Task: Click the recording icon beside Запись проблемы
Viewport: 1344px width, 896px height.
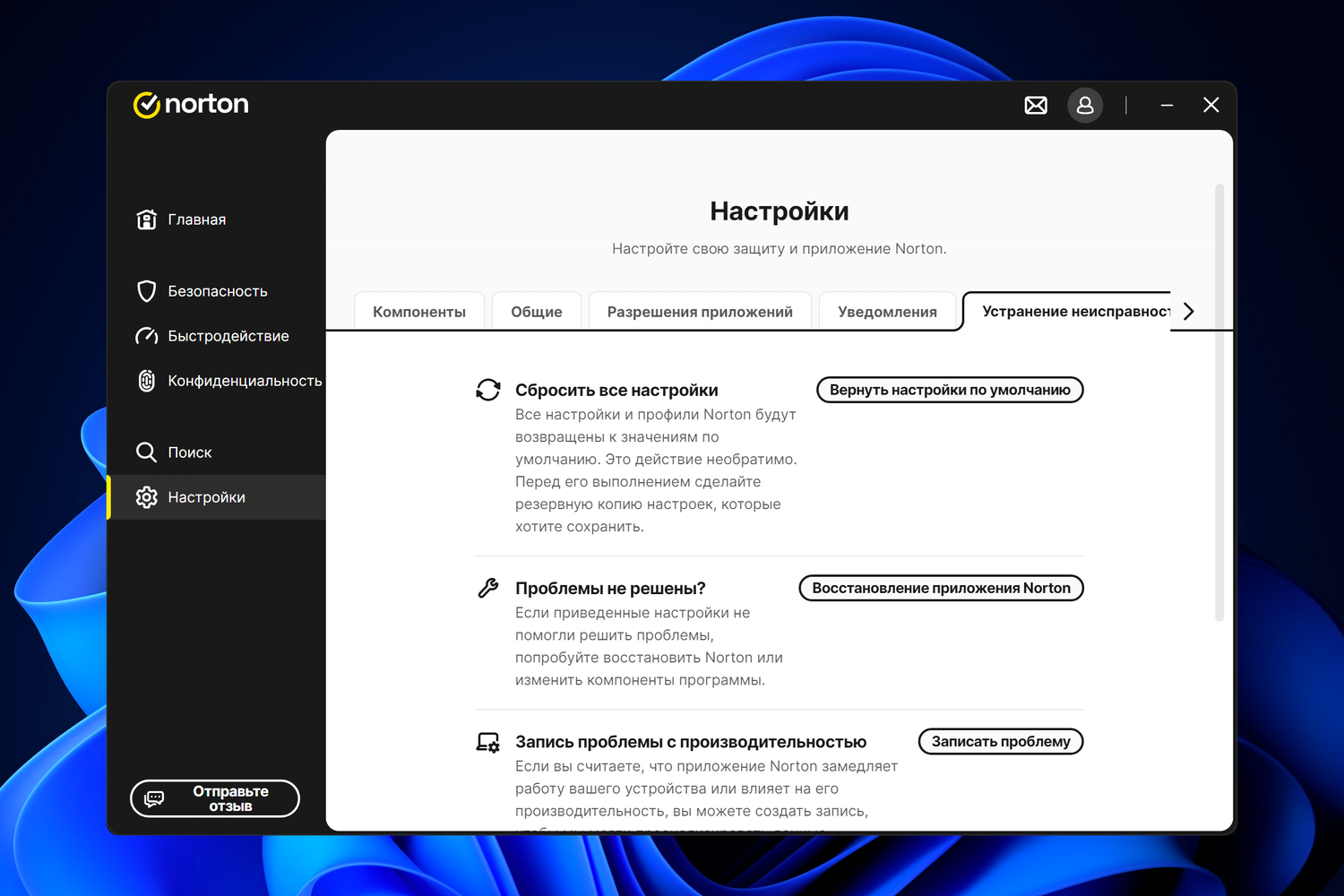Action: [x=488, y=742]
